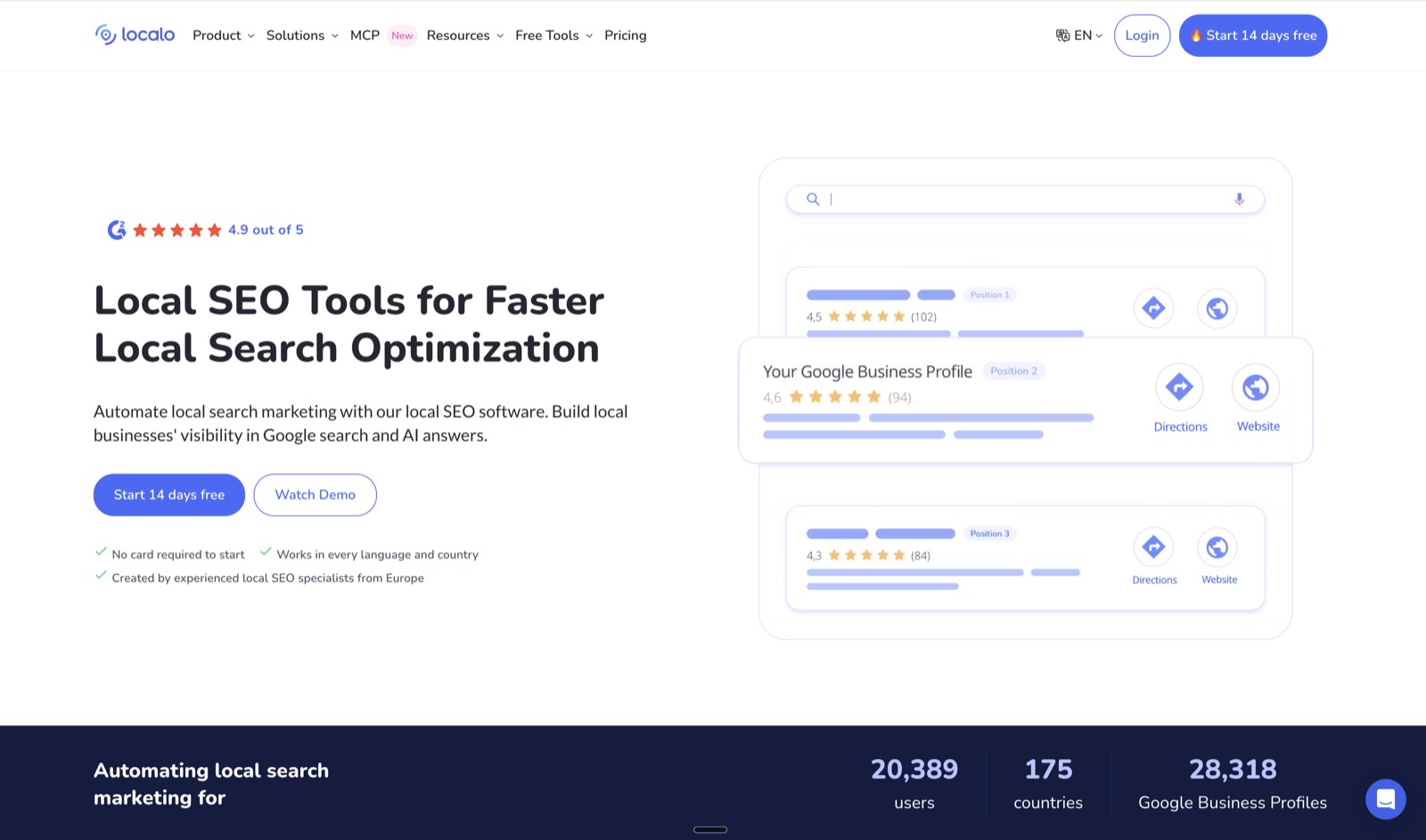Open the EN language selector
The width and height of the screenshot is (1426, 840).
(x=1079, y=36)
